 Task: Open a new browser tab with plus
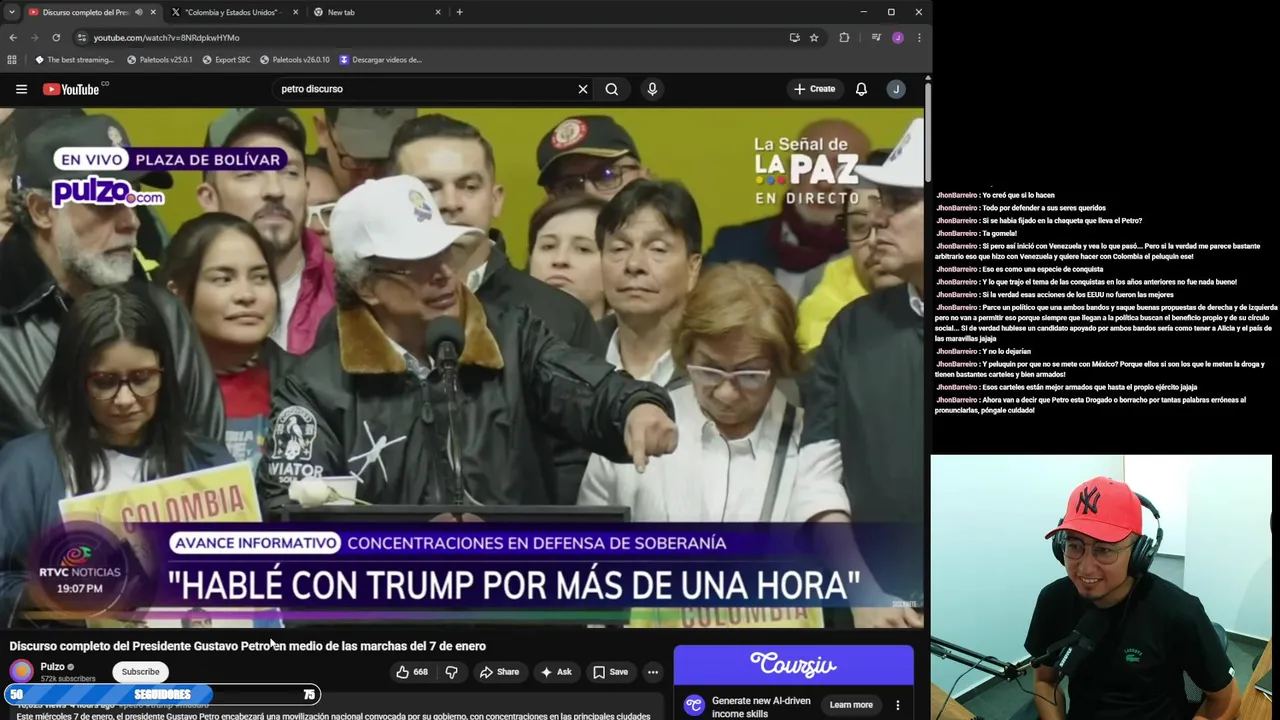click(x=460, y=12)
